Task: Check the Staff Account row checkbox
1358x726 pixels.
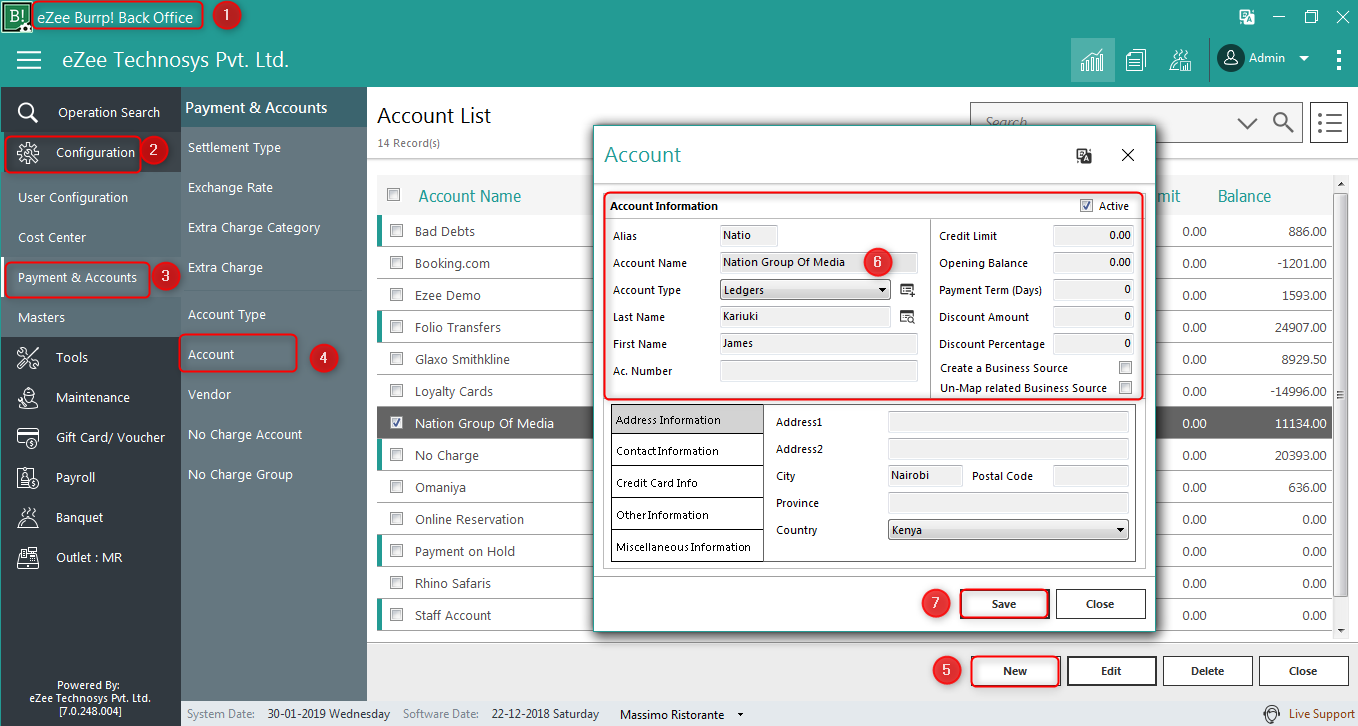Action: click(x=396, y=615)
